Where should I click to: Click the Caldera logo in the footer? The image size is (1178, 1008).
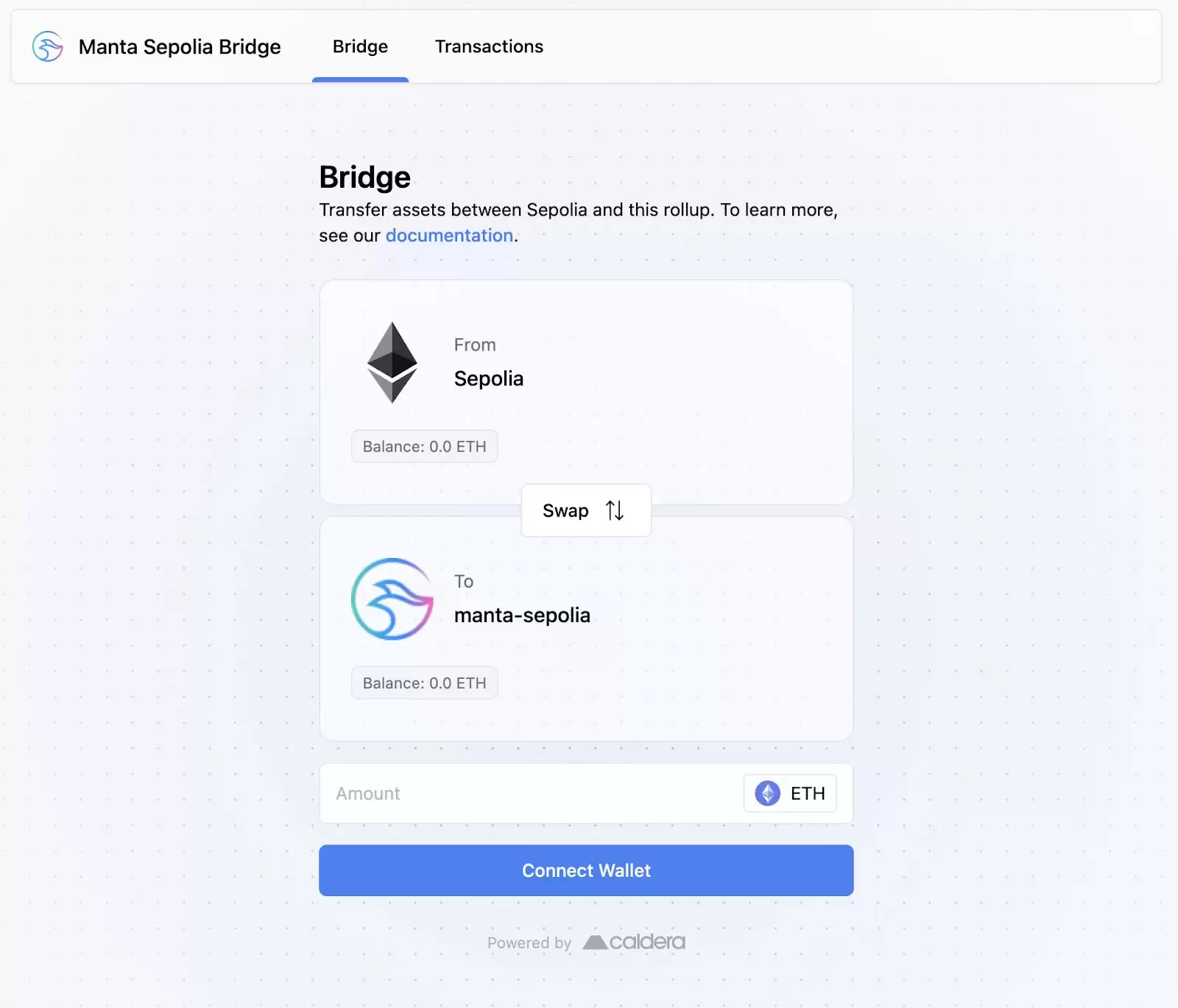coord(634,942)
